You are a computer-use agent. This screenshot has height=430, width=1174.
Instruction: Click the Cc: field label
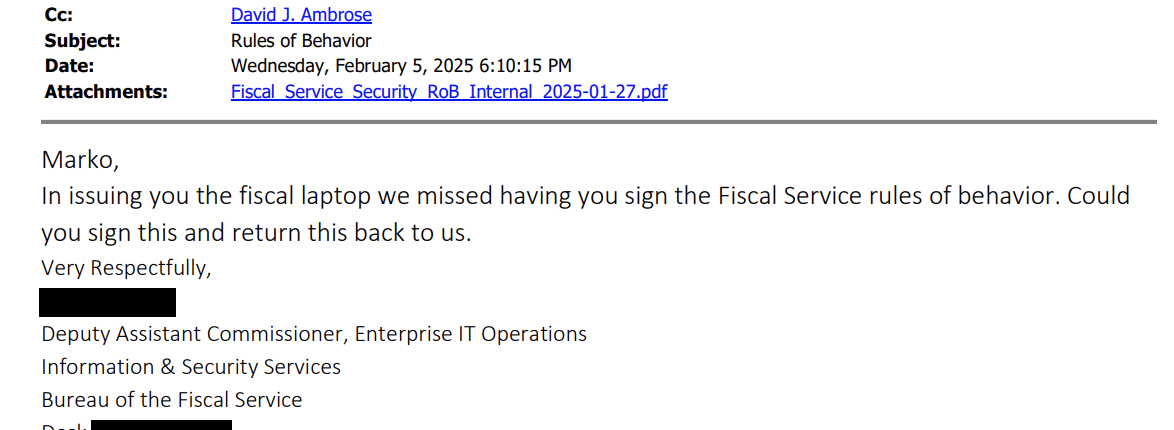[58, 15]
